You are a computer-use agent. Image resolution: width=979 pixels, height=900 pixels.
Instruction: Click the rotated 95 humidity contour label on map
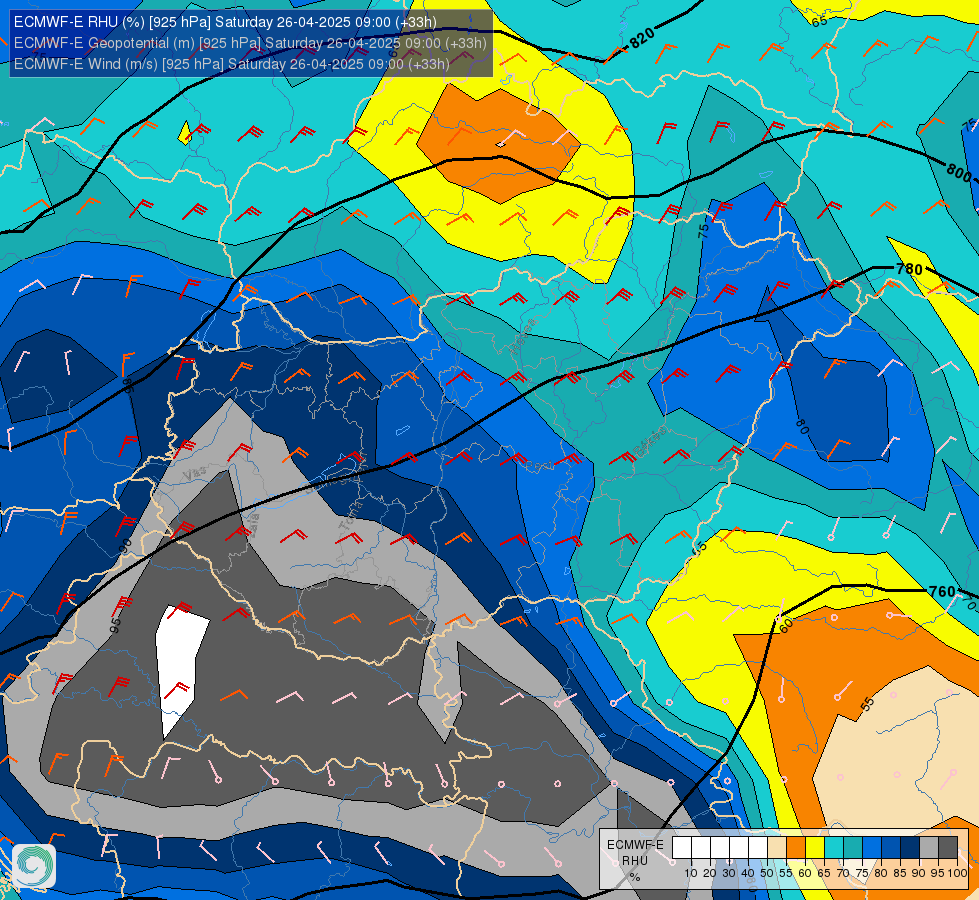(x=116, y=626)
